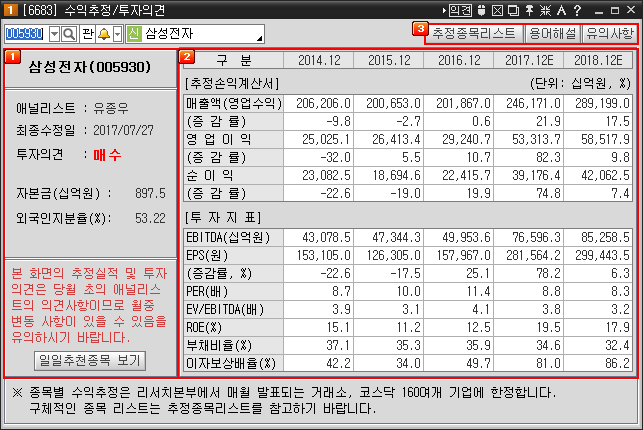Click the mouse icon in title bar
Screen dimensions: 643x430
(x=481, y=10)
